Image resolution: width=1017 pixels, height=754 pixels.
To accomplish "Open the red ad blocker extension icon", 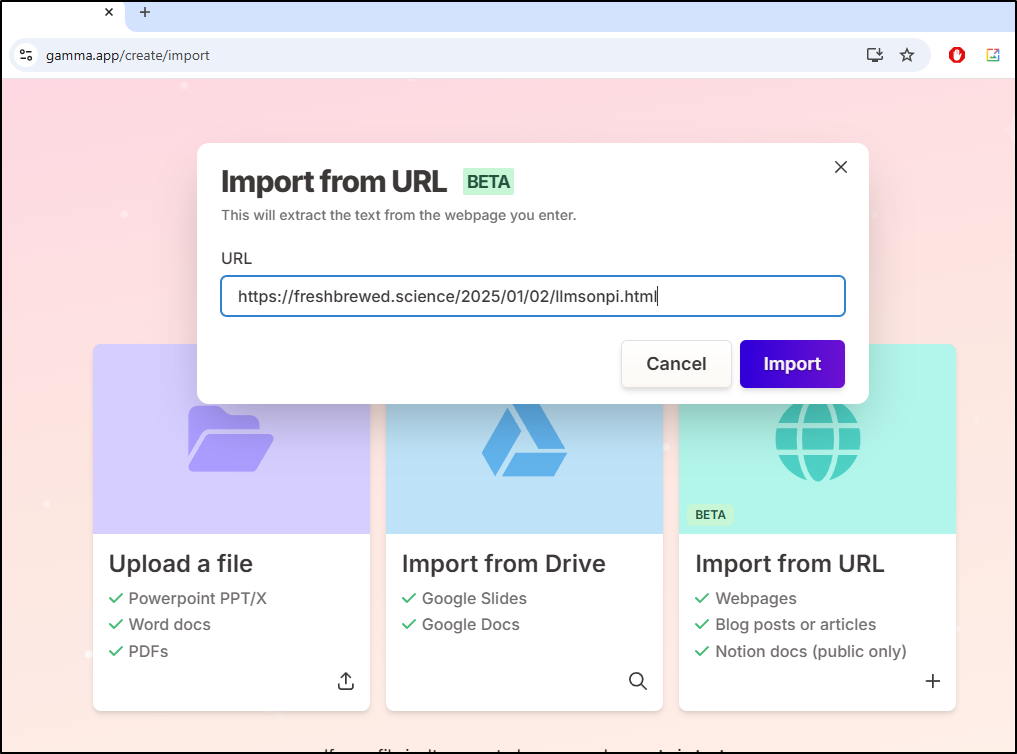I will tap(956, 55).
